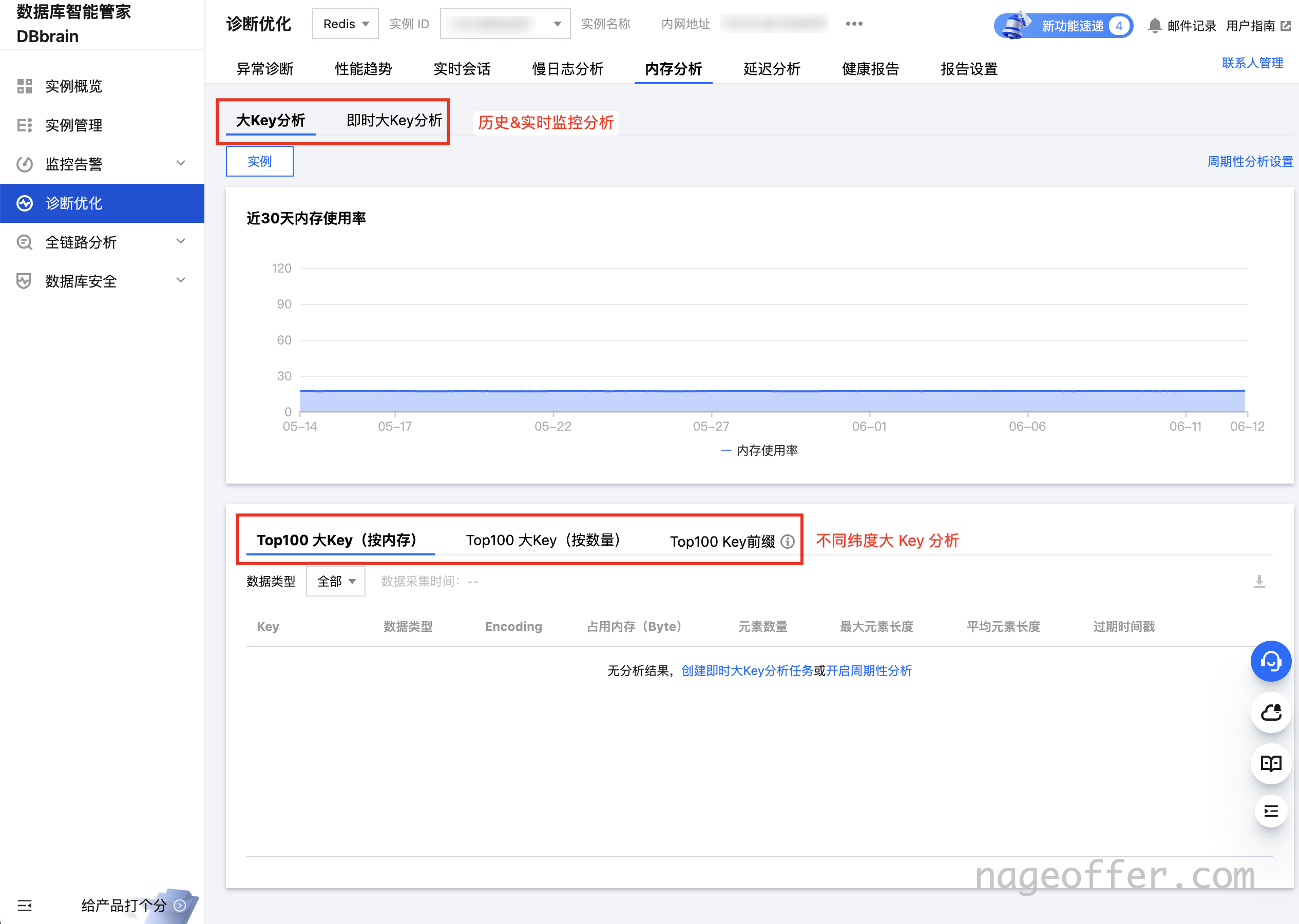Viewport: 1299px width, 924px height.
Task: Click the 过期时间戳 column header
Action: click(x=1124, y=626)
